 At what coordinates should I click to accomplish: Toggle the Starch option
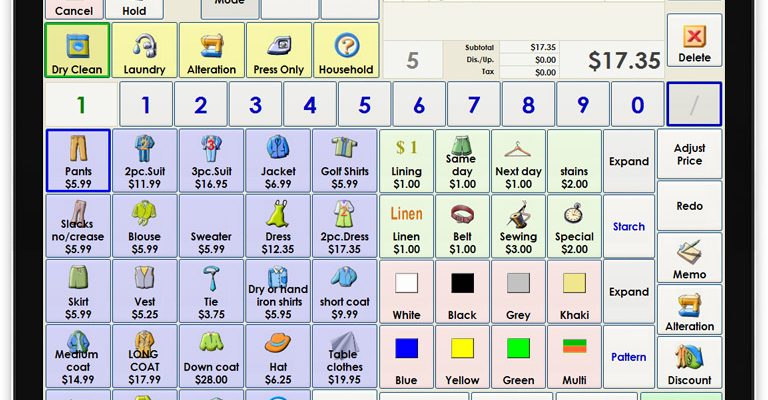tap(629, 226)
